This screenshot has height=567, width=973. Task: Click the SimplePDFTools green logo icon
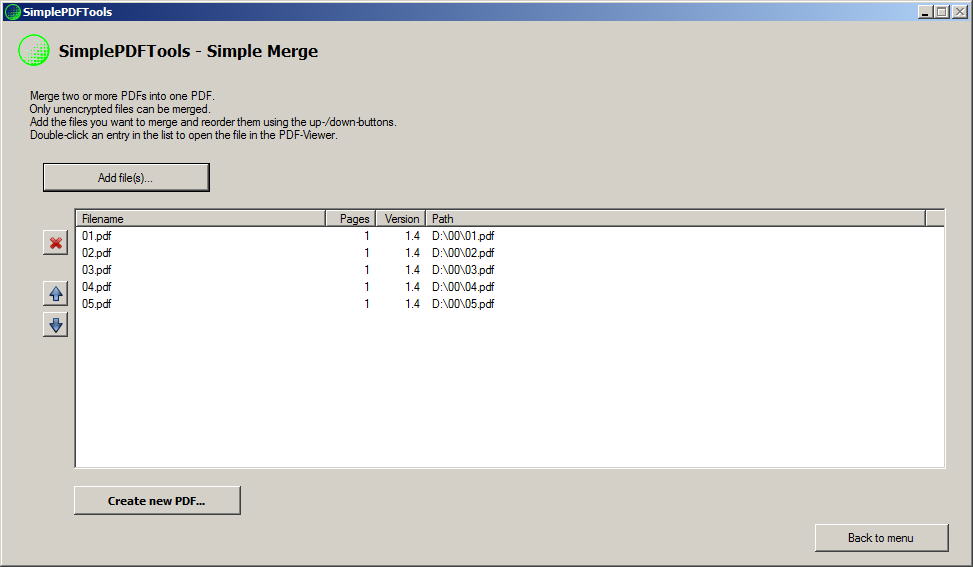tap(34, 50)
